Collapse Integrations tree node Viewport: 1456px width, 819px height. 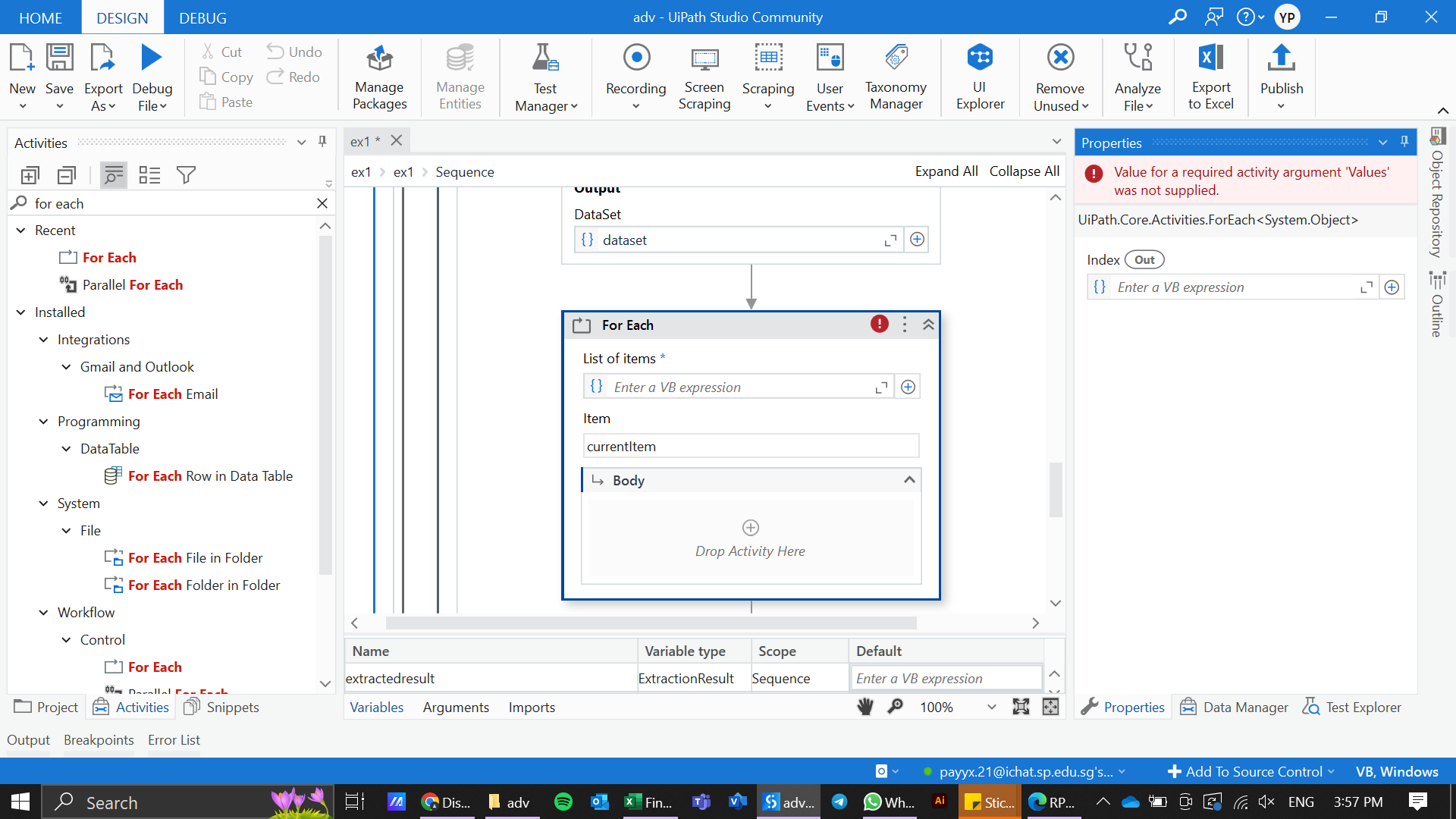43,340
